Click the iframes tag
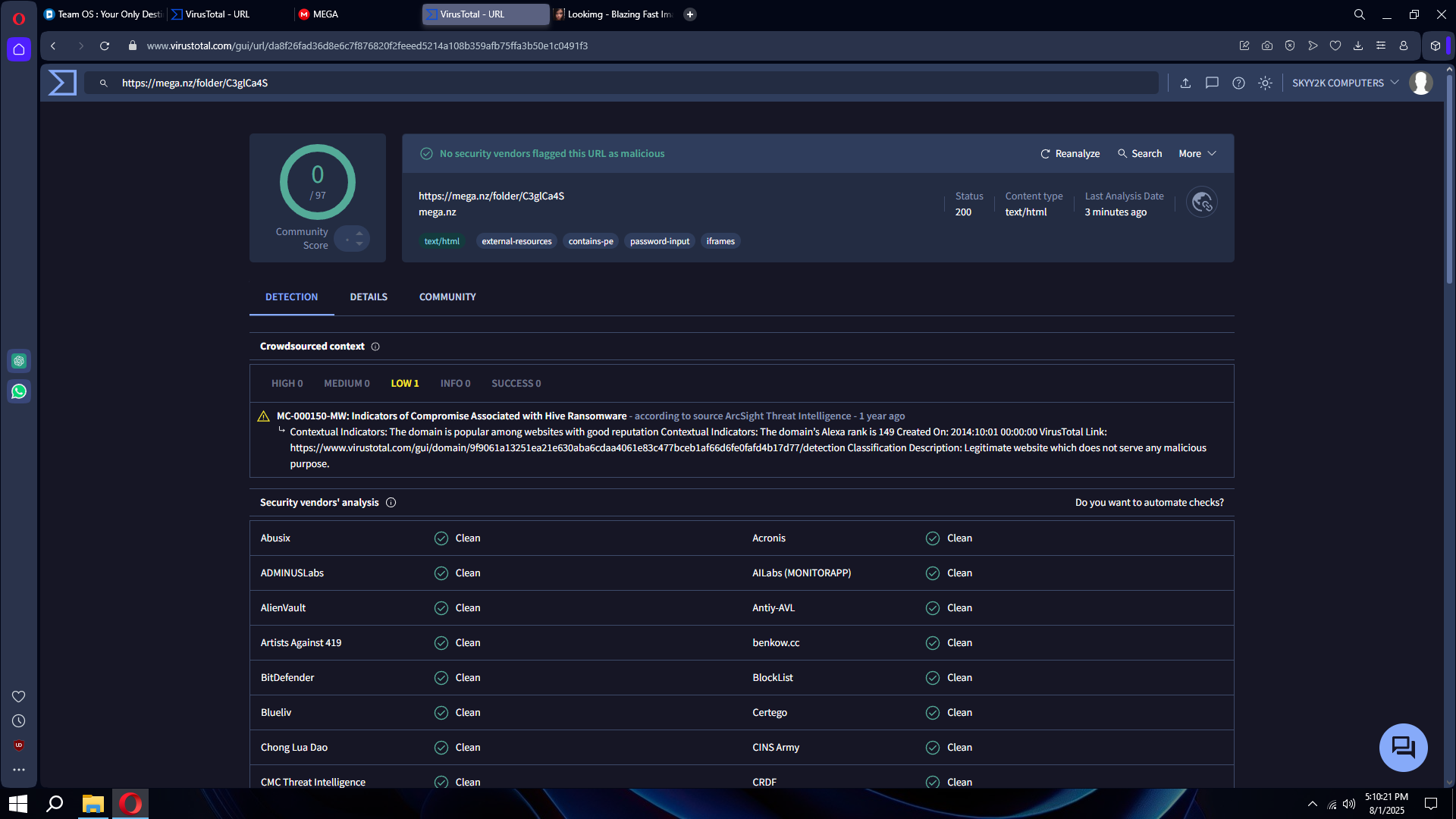The image size is (1456, 819). click(720, 242)
